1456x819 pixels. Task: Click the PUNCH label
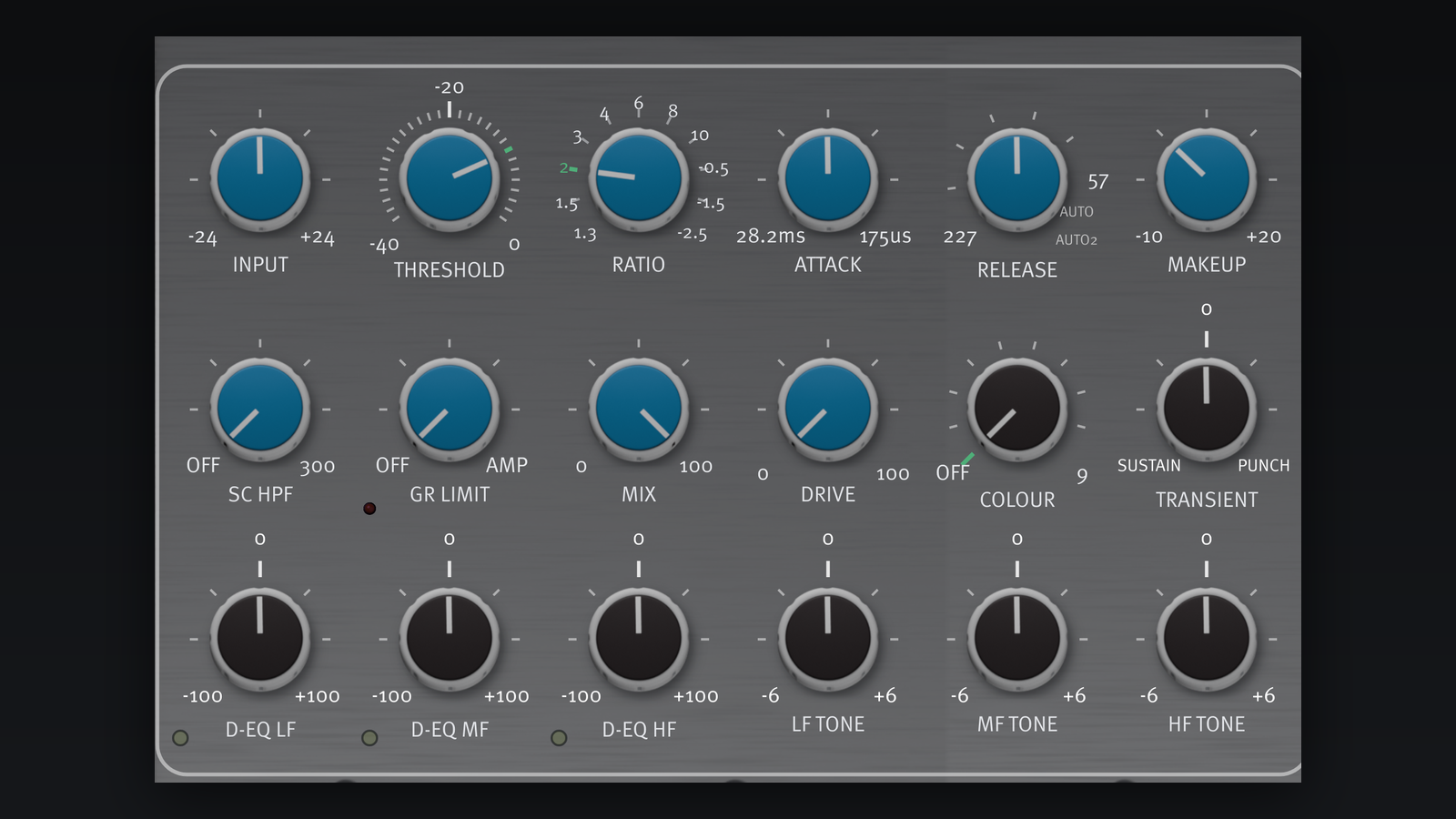[x=1264, y=465]
